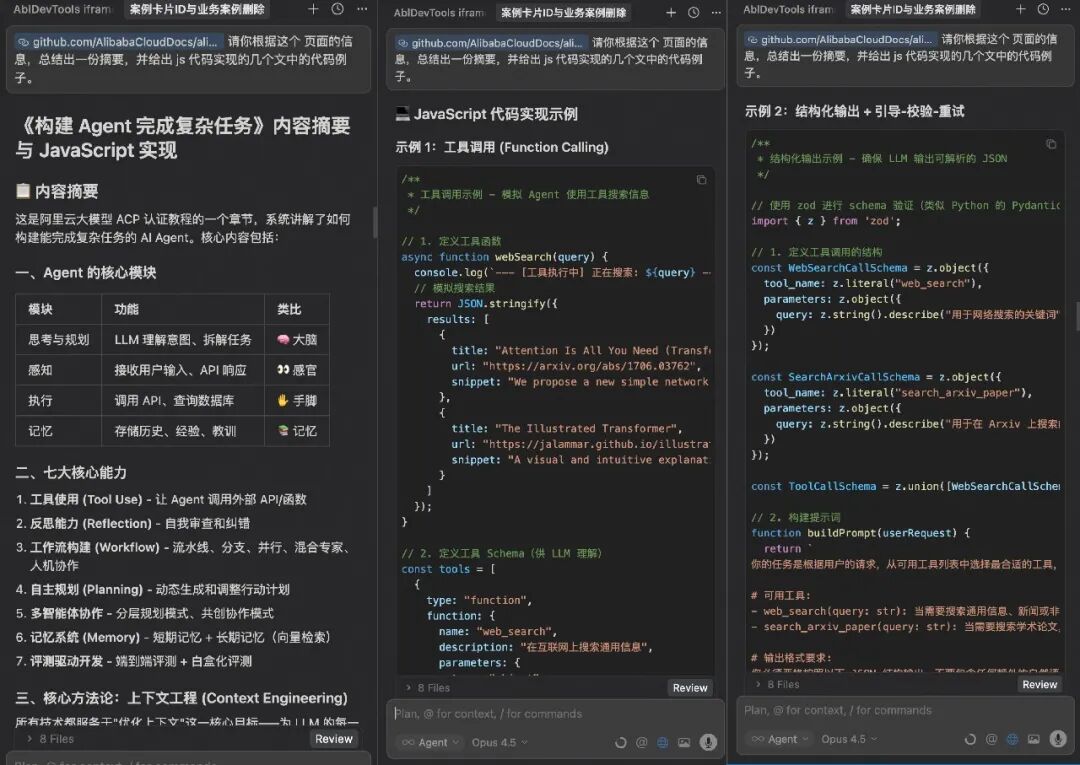Switch to AblDevTools ifram tab in left panel
The image size is (1080, 765).
point(62,9)
